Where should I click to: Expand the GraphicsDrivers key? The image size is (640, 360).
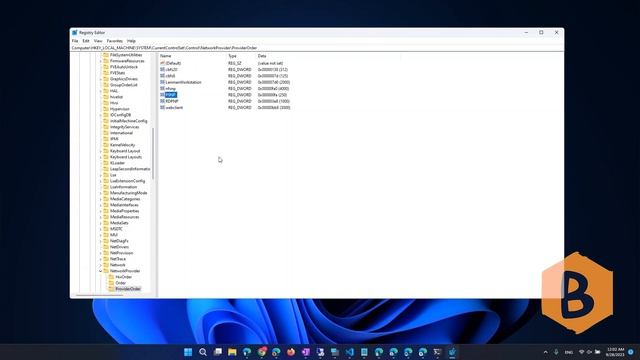tap(101, 79)
